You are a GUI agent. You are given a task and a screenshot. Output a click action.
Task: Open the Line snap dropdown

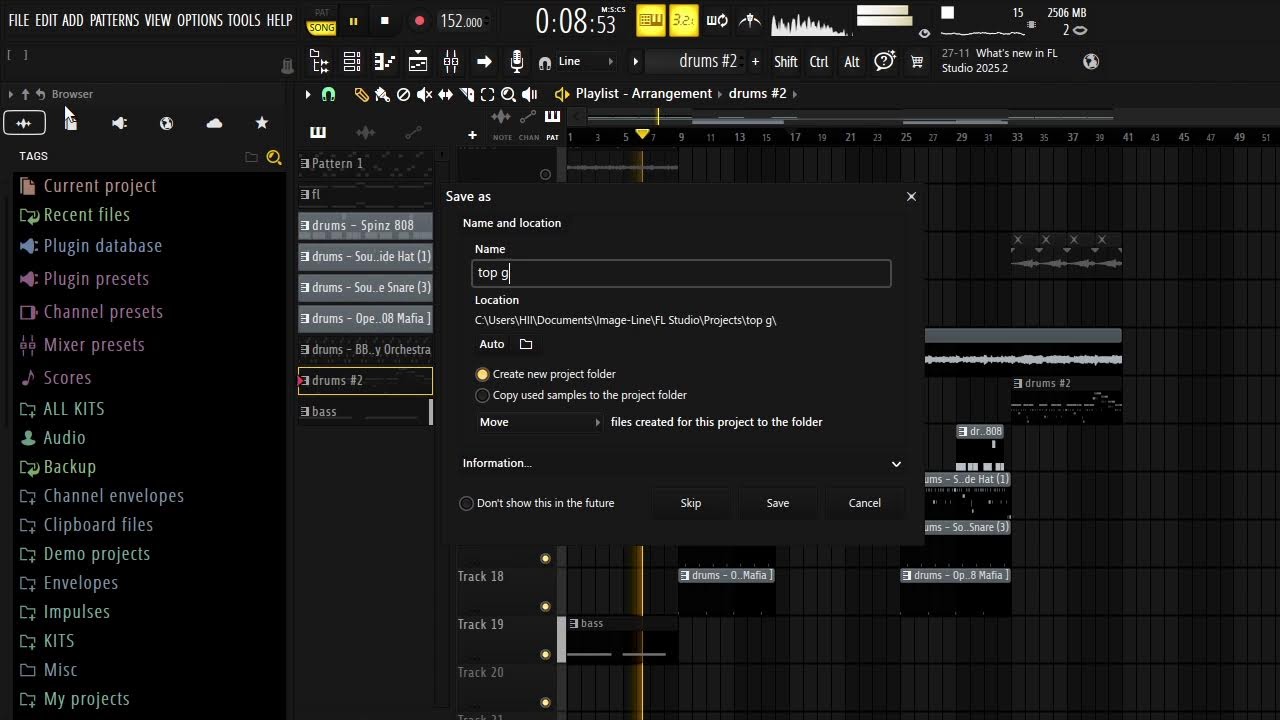click(585, 62)
